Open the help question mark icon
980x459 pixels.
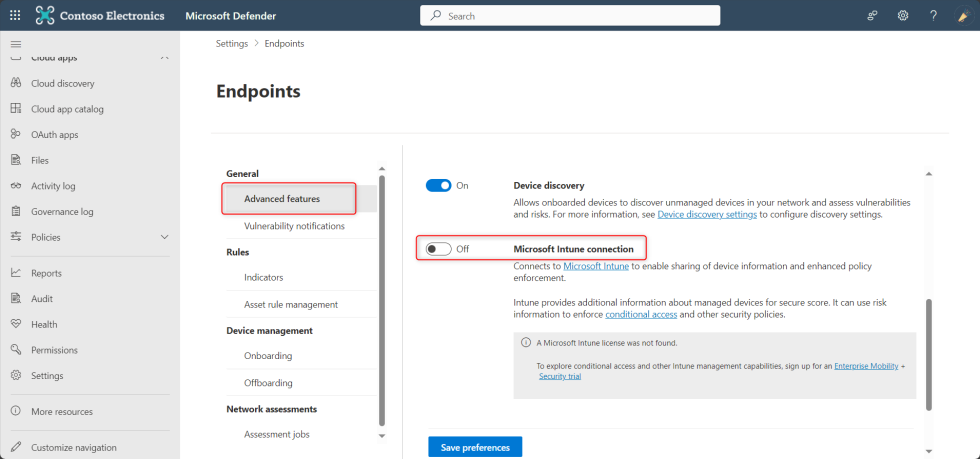pos(933,16)
